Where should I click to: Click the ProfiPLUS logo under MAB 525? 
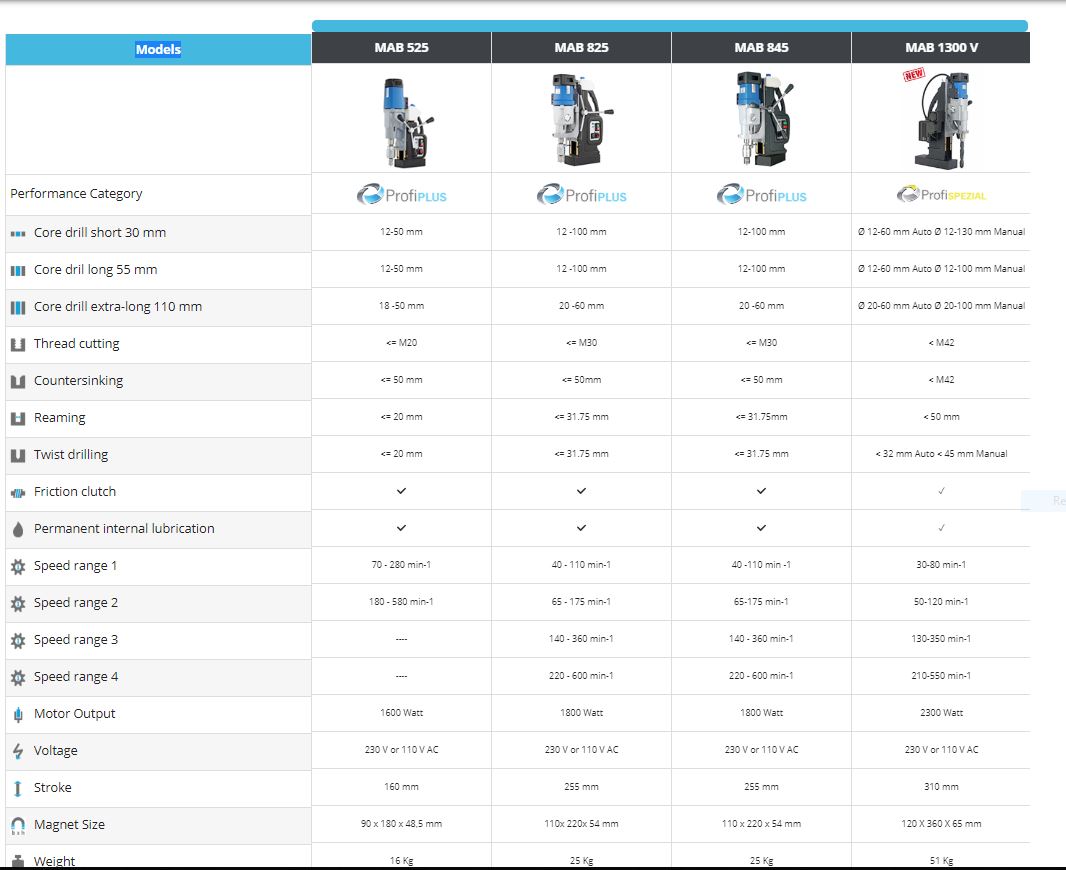(x=401, y=194)
